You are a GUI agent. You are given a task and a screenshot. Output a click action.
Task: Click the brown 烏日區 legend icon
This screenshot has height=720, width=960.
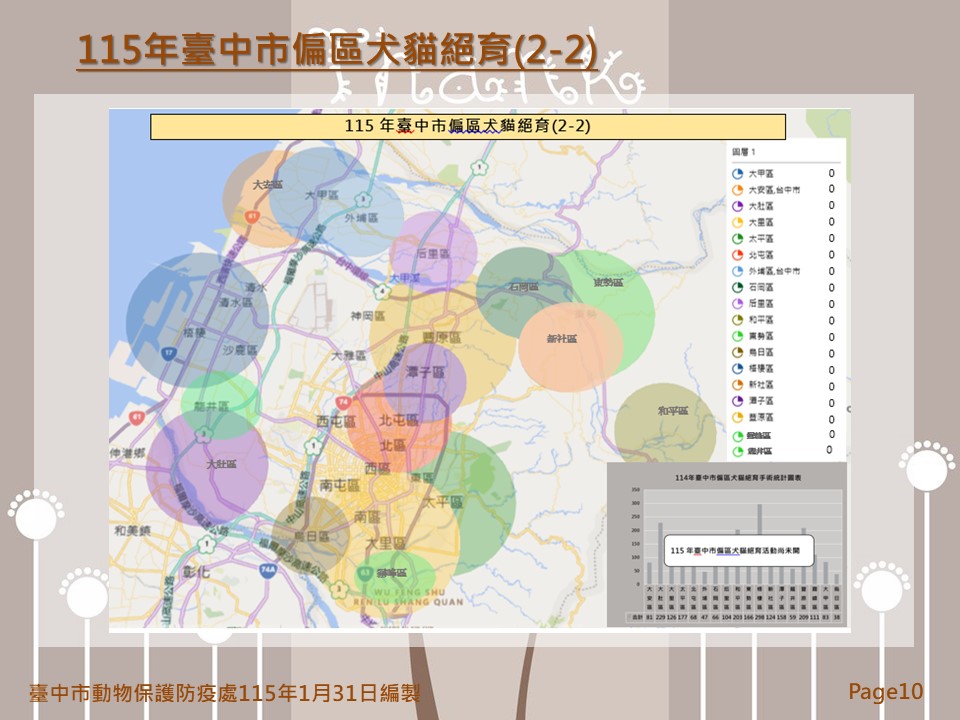(737, 352)
